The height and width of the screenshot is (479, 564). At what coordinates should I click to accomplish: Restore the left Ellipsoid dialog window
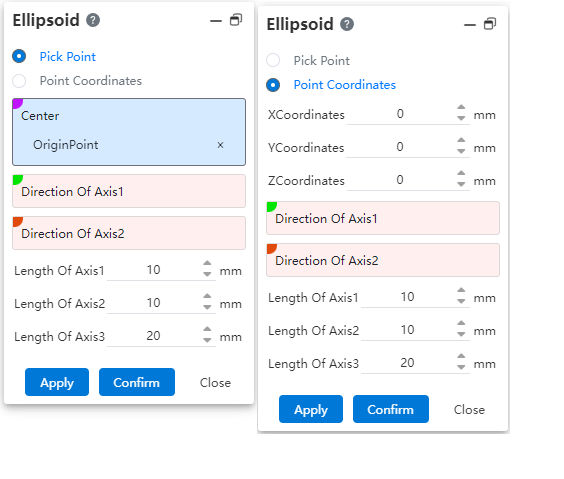pos(236,20)
